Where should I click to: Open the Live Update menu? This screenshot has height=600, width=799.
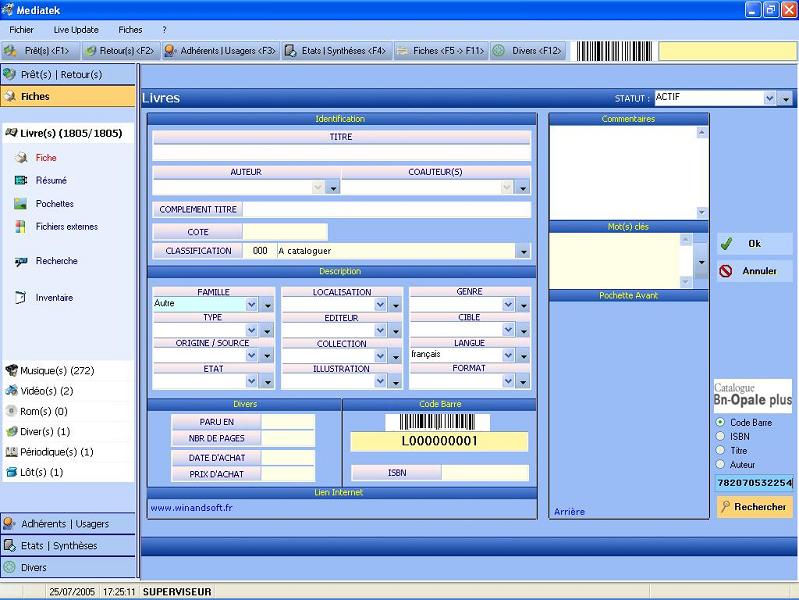pos(76,30)
